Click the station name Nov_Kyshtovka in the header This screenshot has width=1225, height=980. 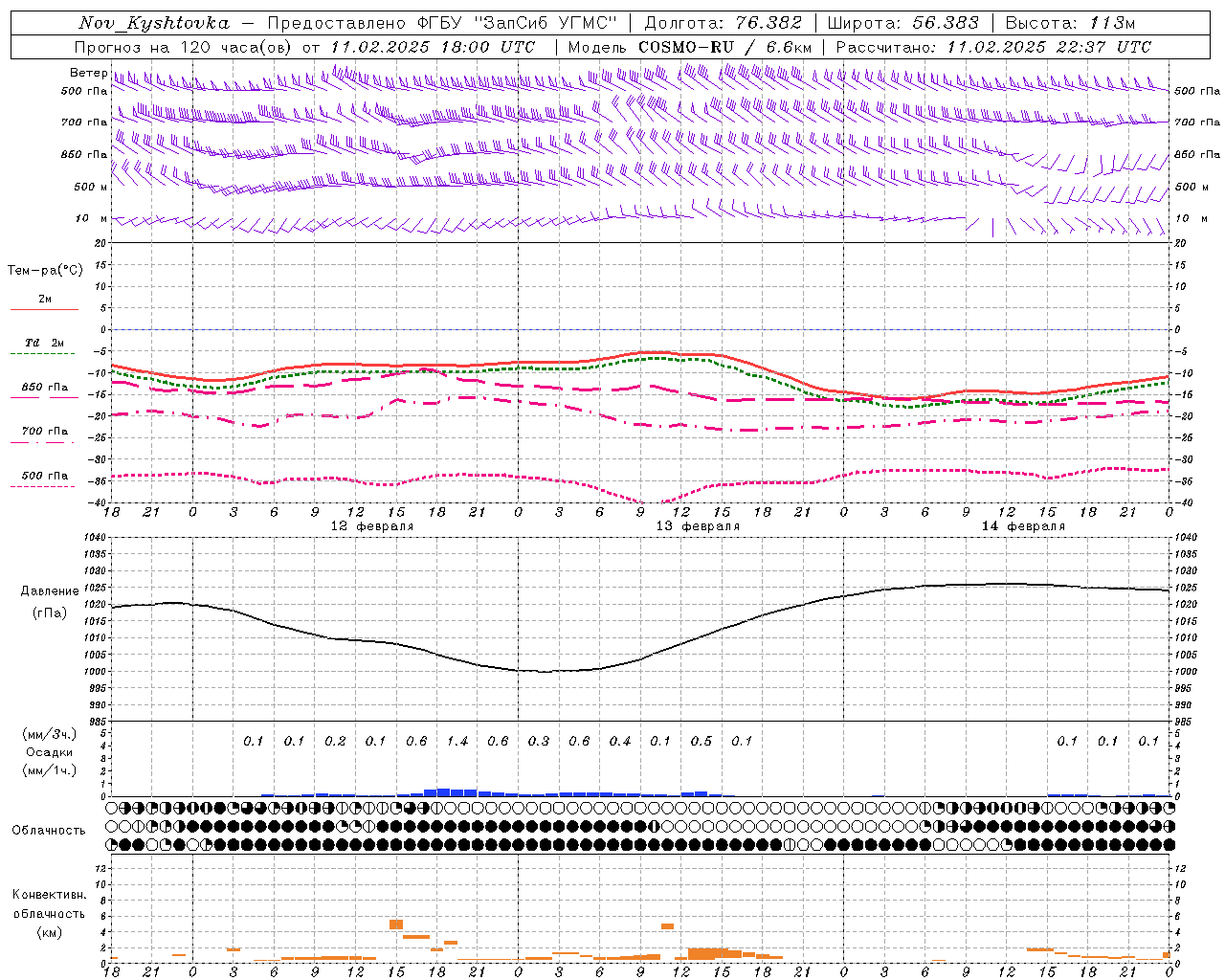[154, 23]
